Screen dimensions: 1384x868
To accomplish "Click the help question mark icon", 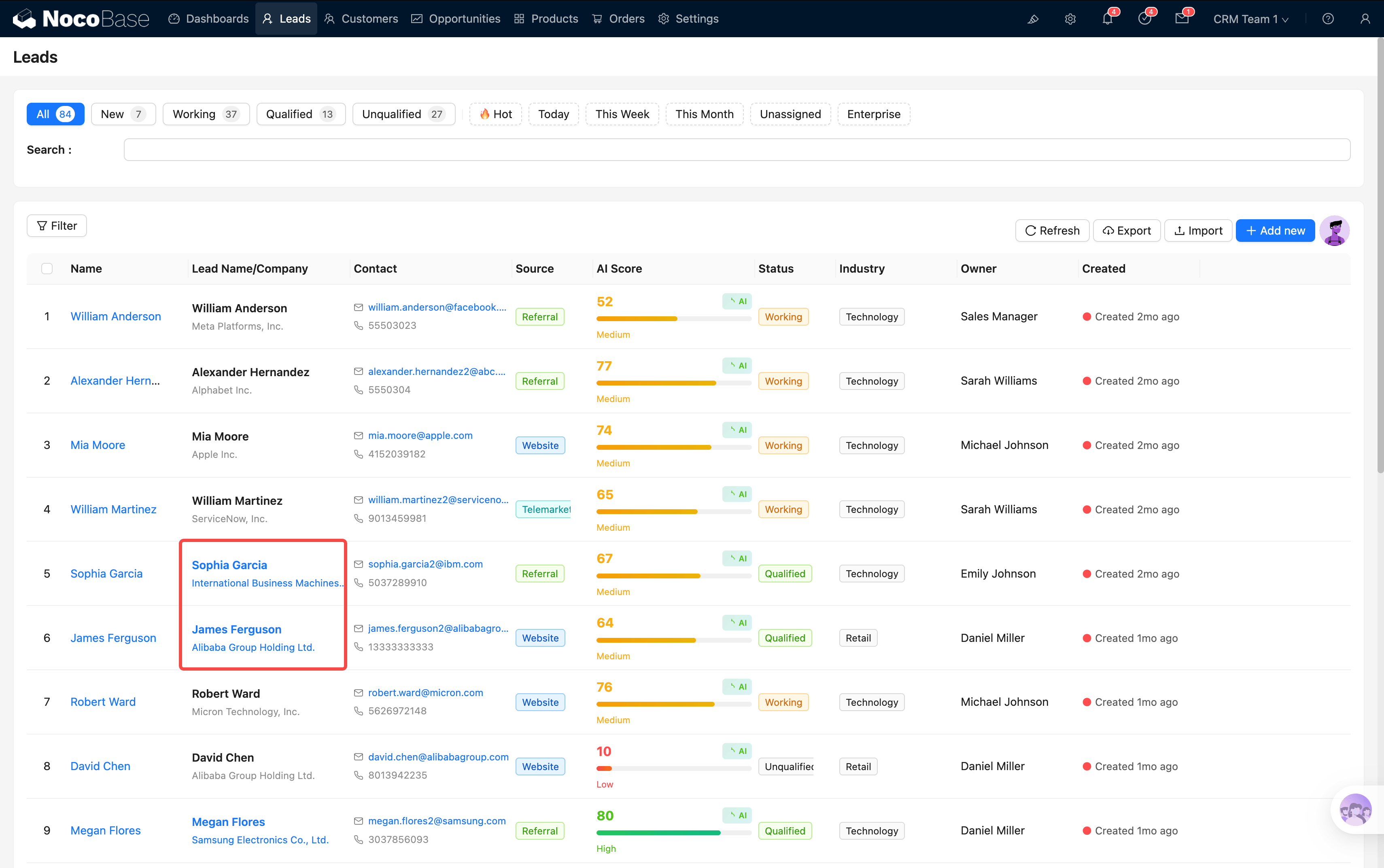I will (1328, 19).
